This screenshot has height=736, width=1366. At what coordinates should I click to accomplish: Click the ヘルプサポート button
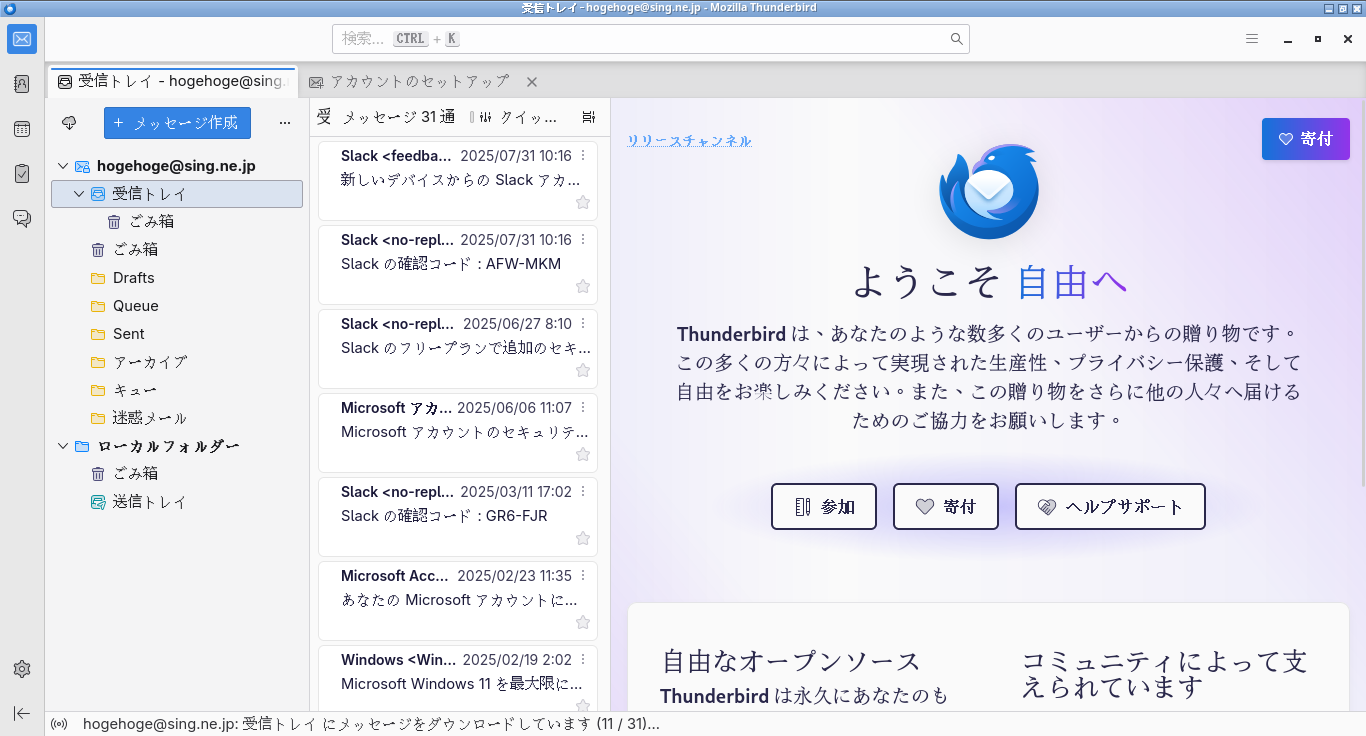point(1110,507)
